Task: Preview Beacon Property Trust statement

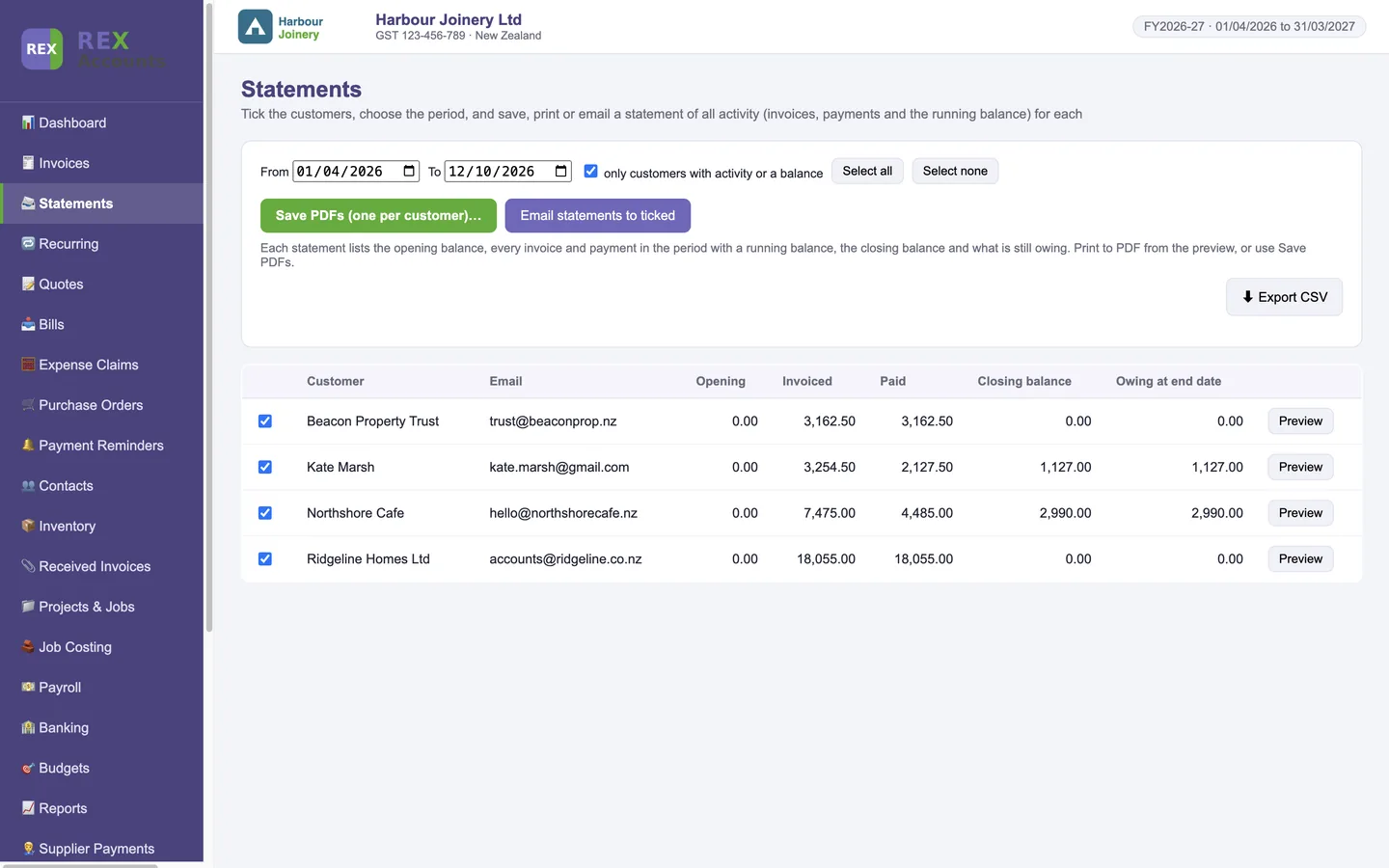Action: point(1300,421)
